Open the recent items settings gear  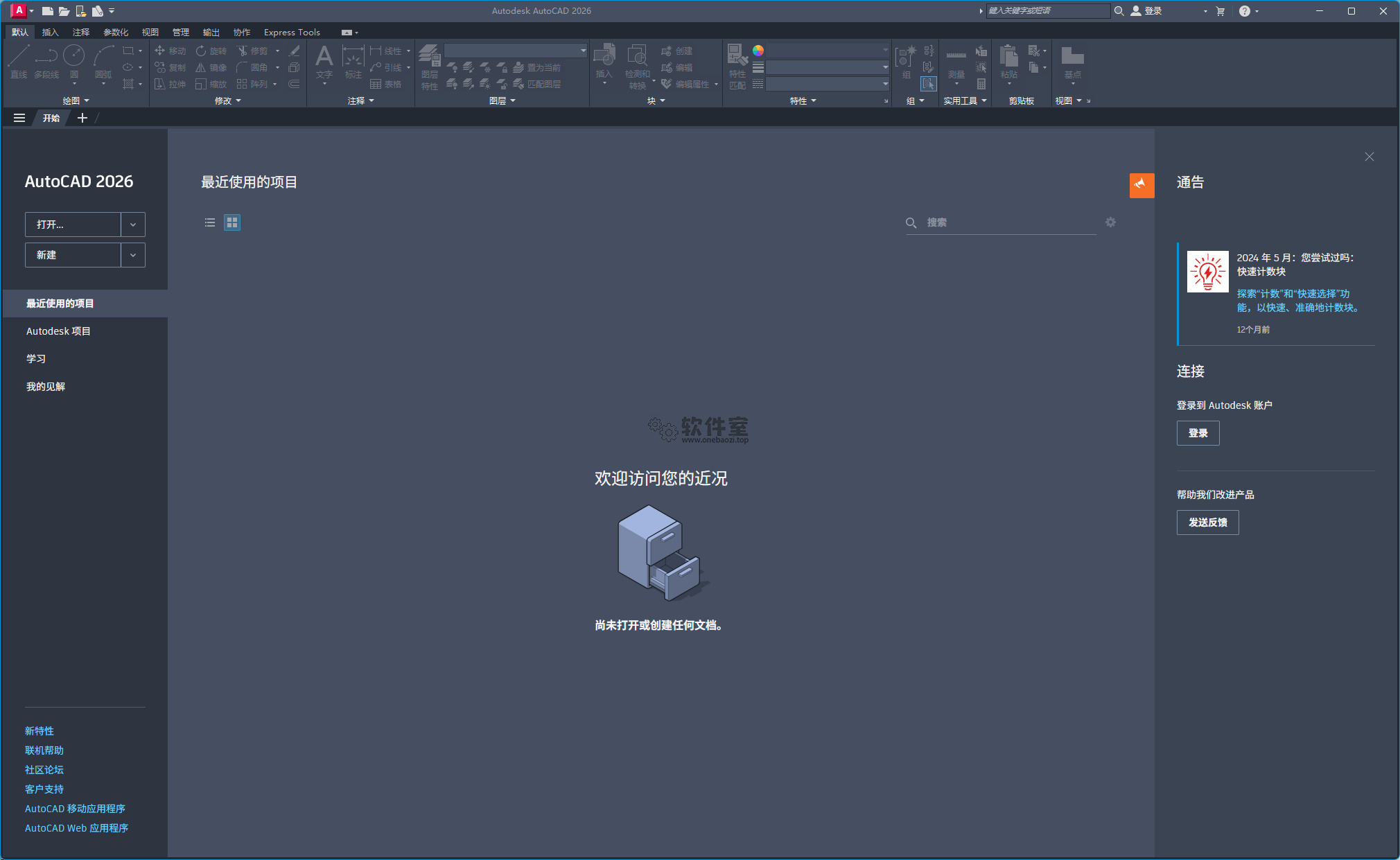1110,222
